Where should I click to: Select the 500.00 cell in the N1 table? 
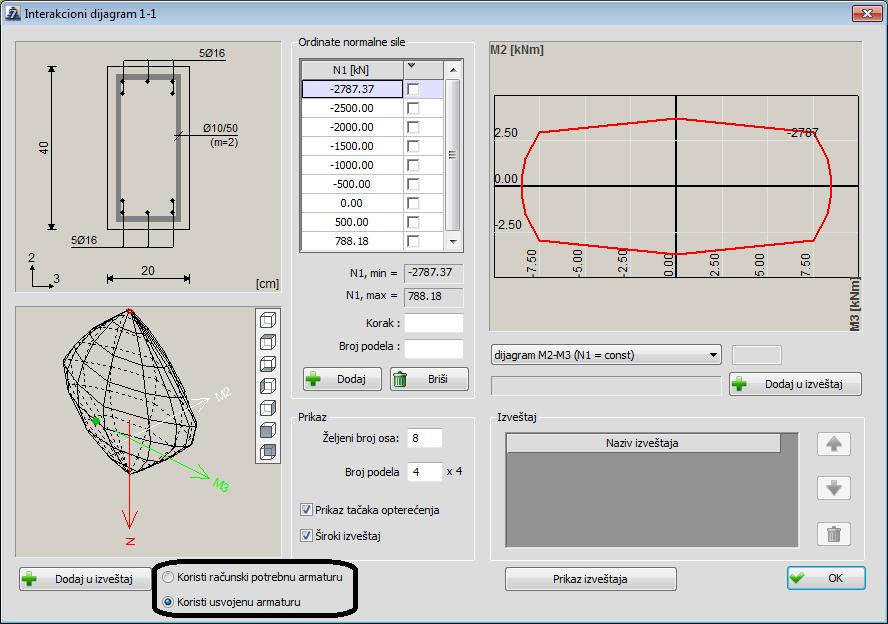coord(352,222)
